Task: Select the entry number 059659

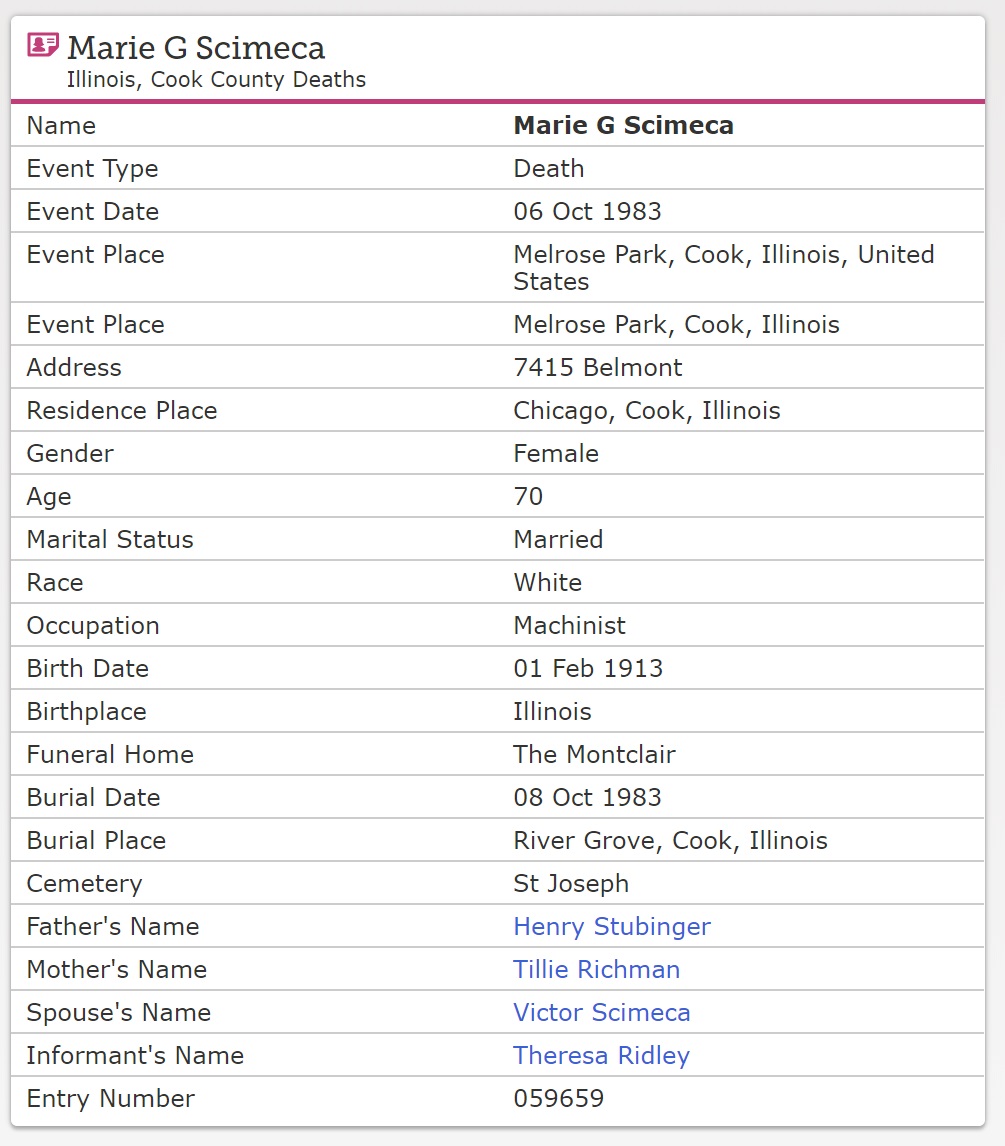Action: tap(558, 1099)
